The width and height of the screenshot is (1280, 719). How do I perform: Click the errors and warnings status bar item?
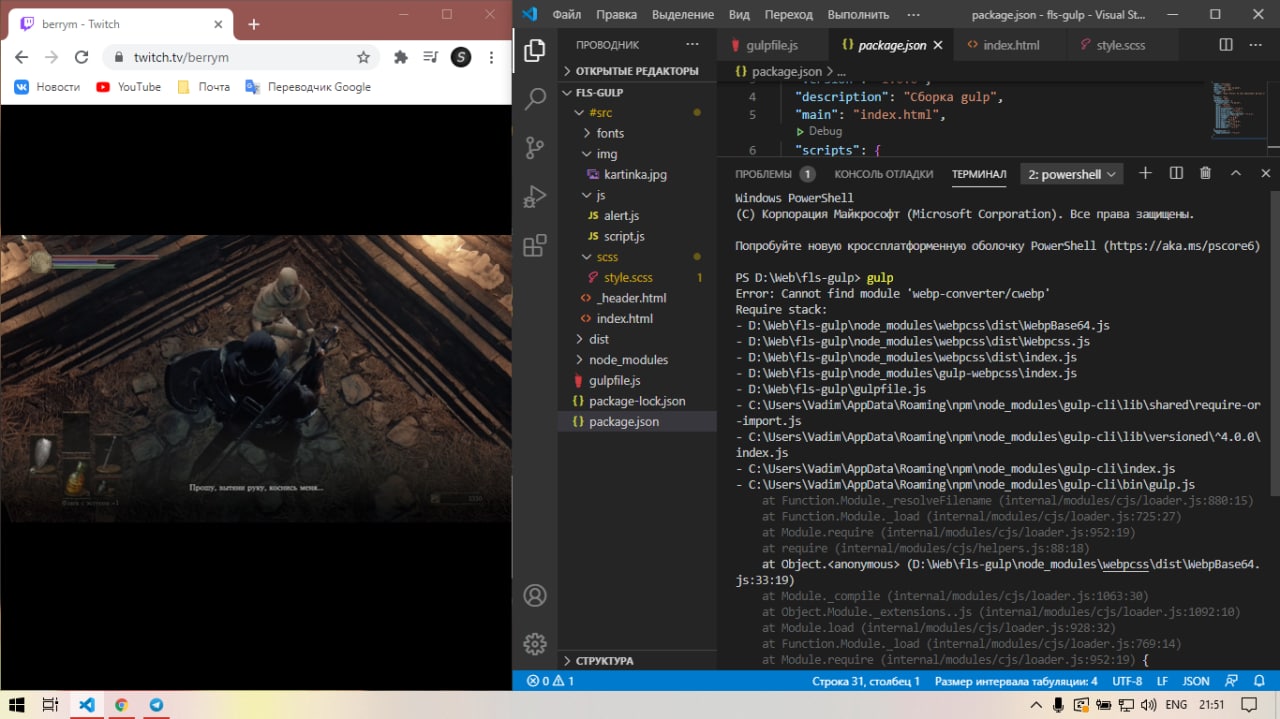pyautogui.click(x=550, y=681)
